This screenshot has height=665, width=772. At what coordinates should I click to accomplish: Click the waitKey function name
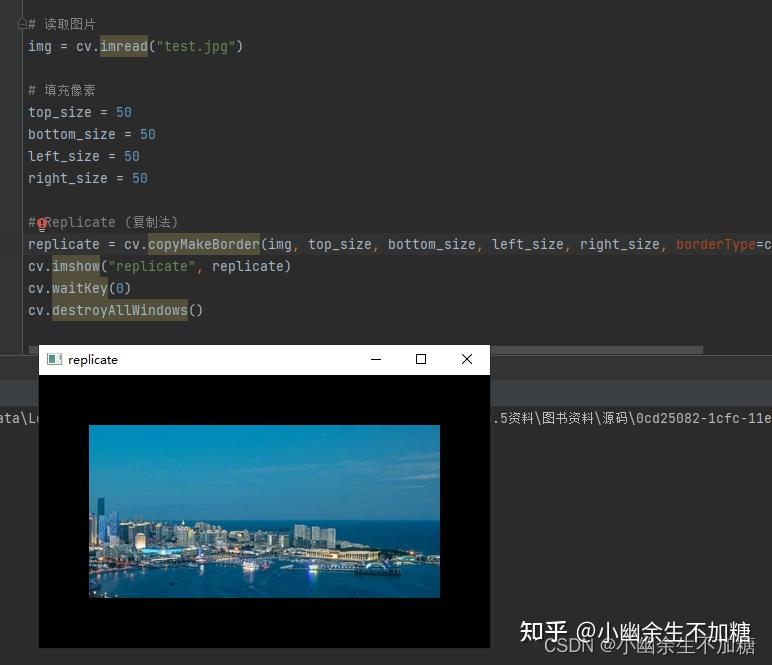coord(80,288)
